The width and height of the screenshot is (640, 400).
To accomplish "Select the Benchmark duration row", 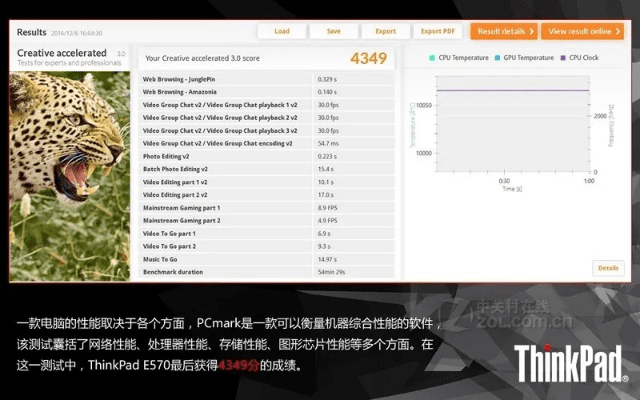I will 266,272.
